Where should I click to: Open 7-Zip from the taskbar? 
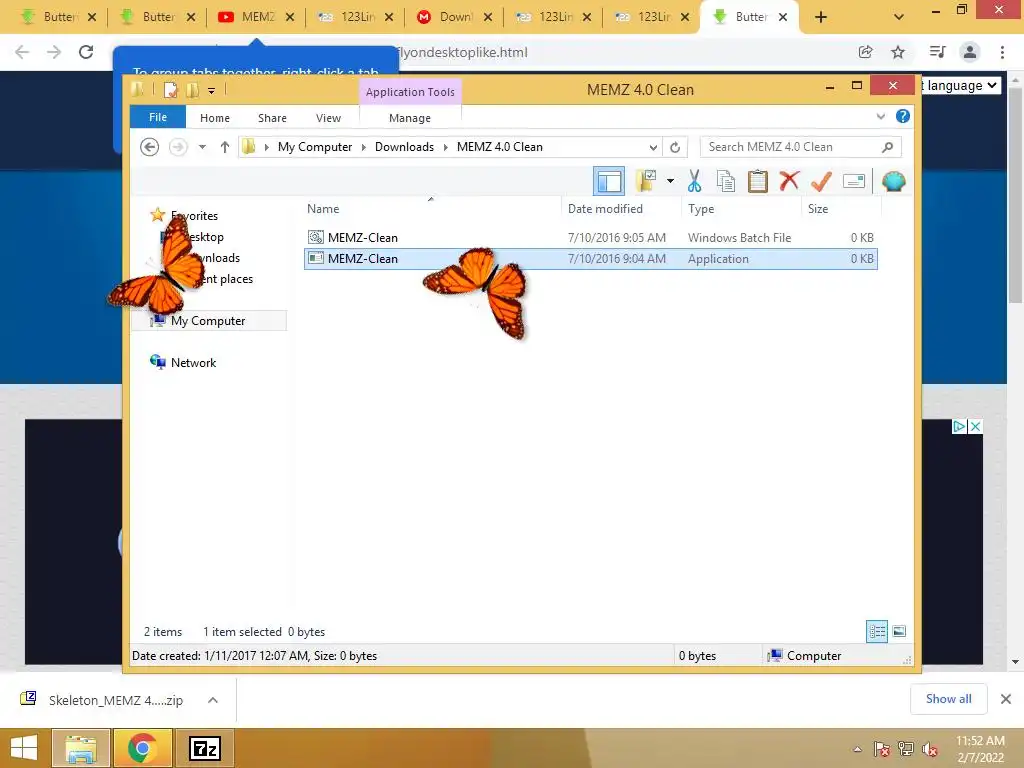pos(205,748)
